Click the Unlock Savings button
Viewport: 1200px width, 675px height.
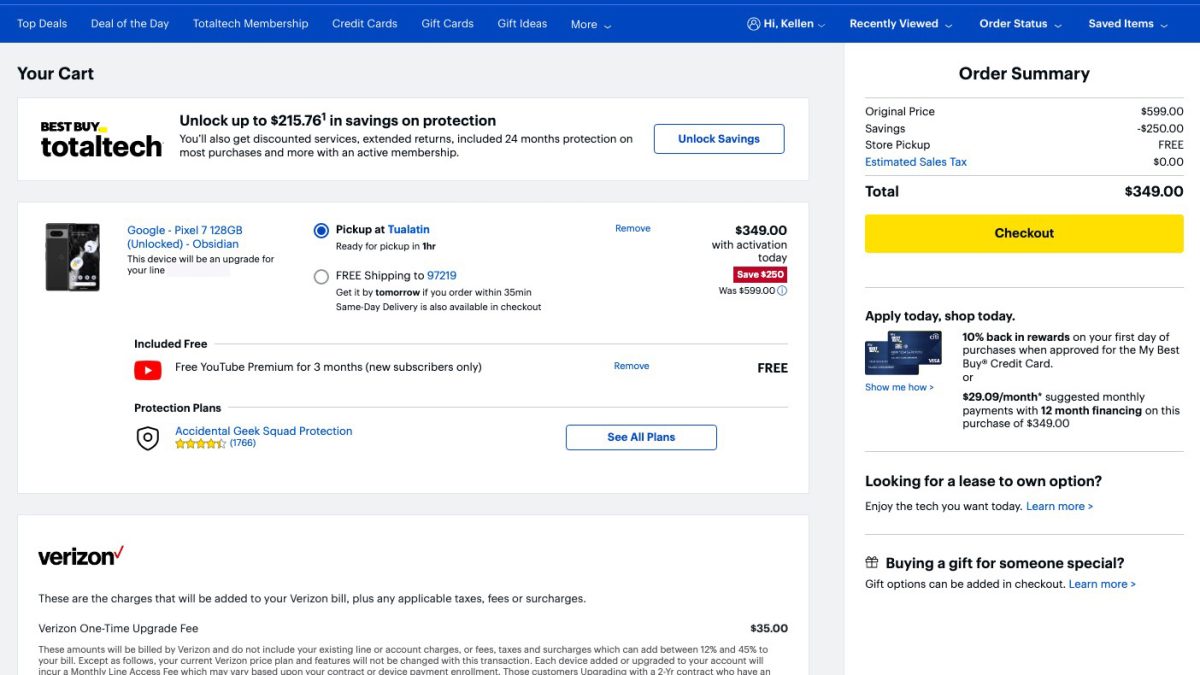pos(718,139)
